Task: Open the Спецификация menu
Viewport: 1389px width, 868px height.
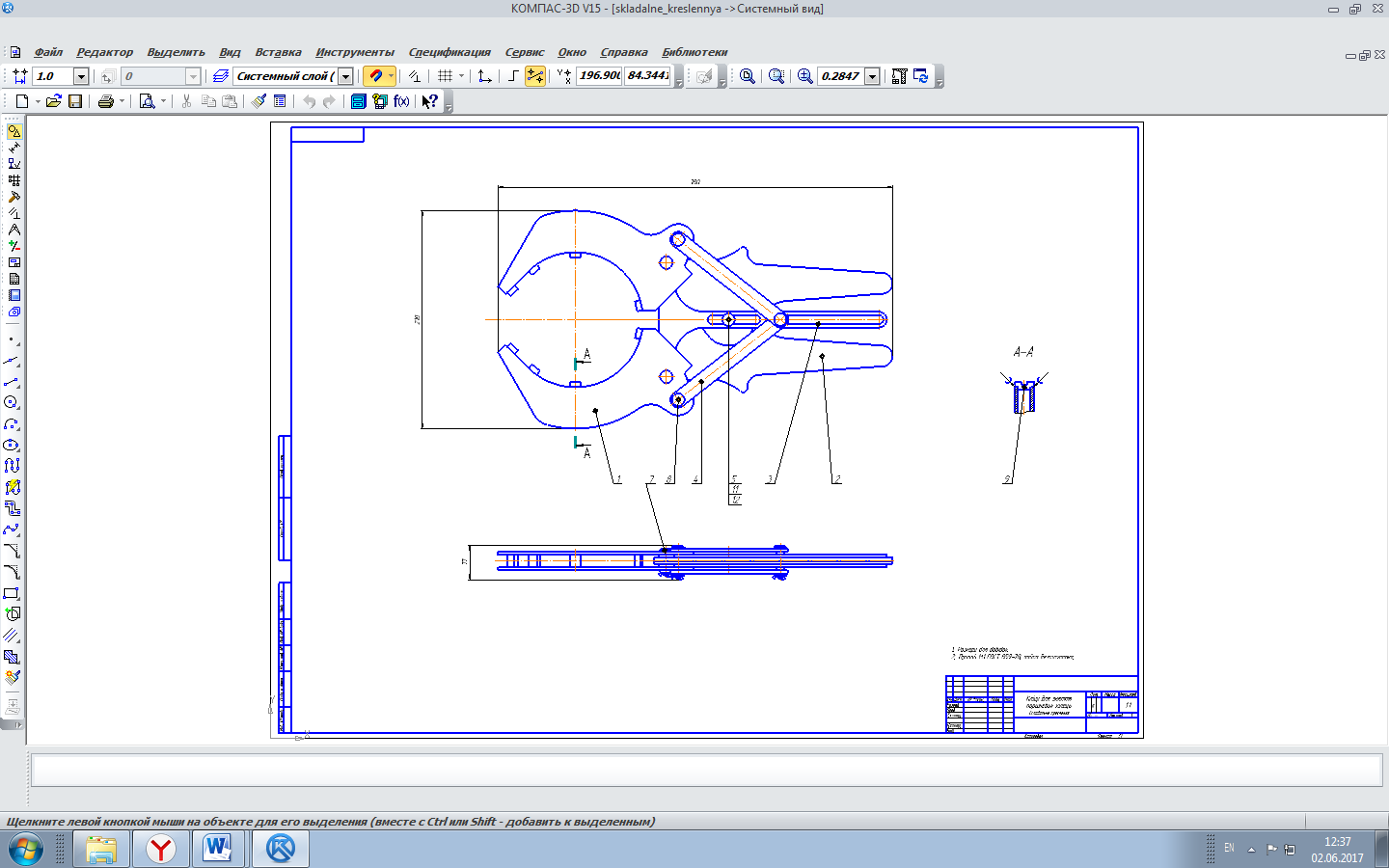Action: pyautogui.click(x=449, y=52)
